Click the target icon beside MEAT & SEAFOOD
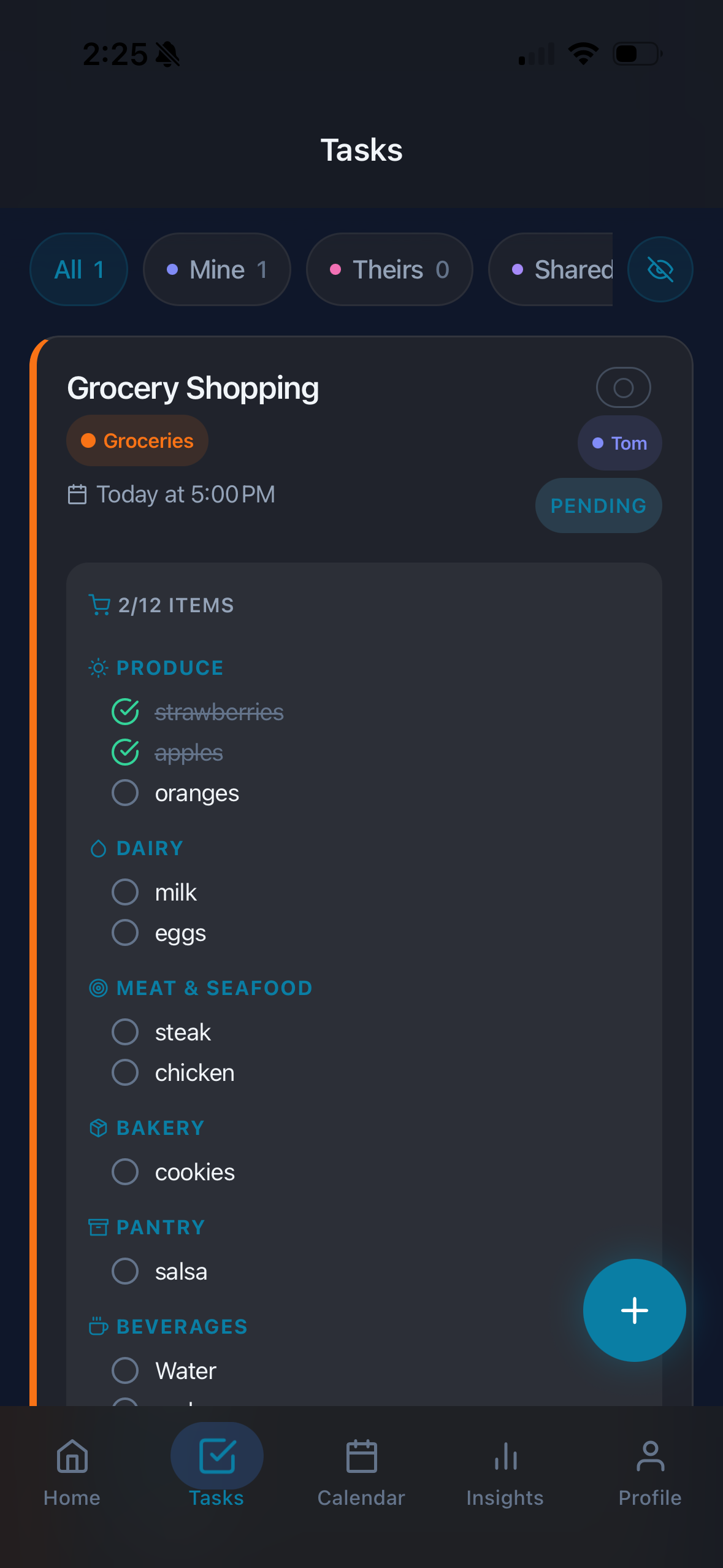 [x=98, y=988]
